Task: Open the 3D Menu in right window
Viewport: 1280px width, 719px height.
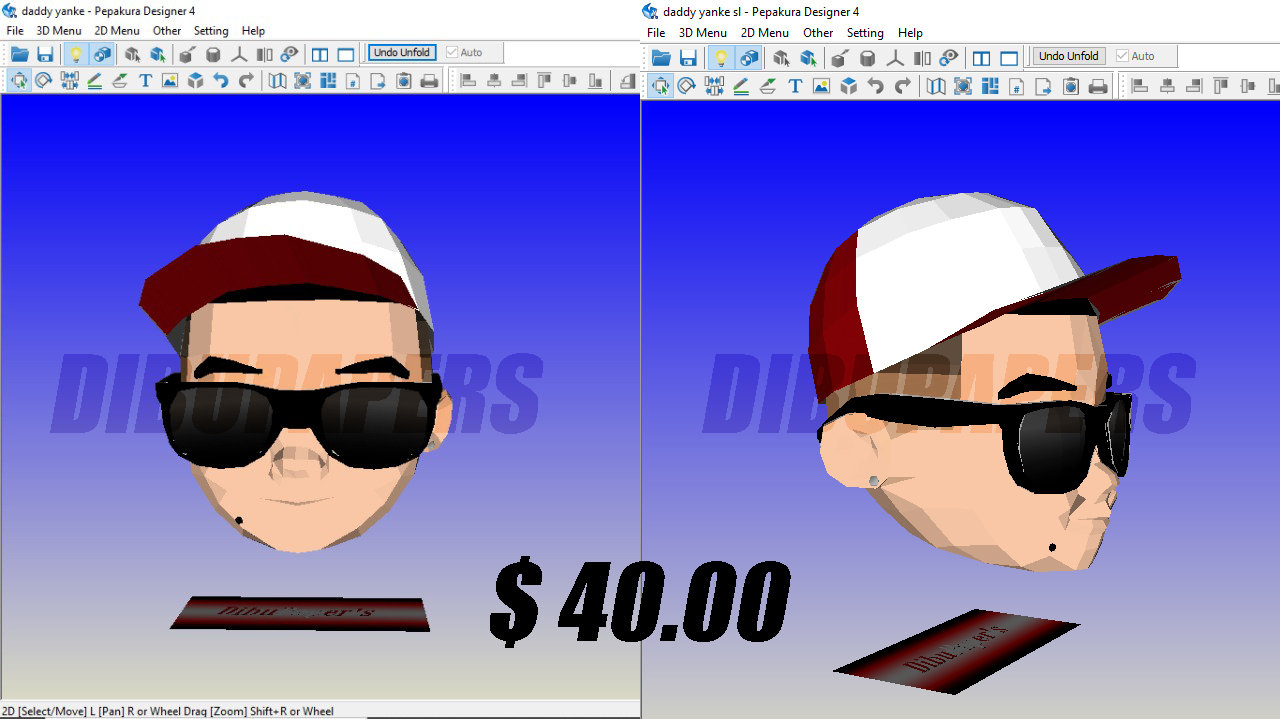Action: pos(703,33)
